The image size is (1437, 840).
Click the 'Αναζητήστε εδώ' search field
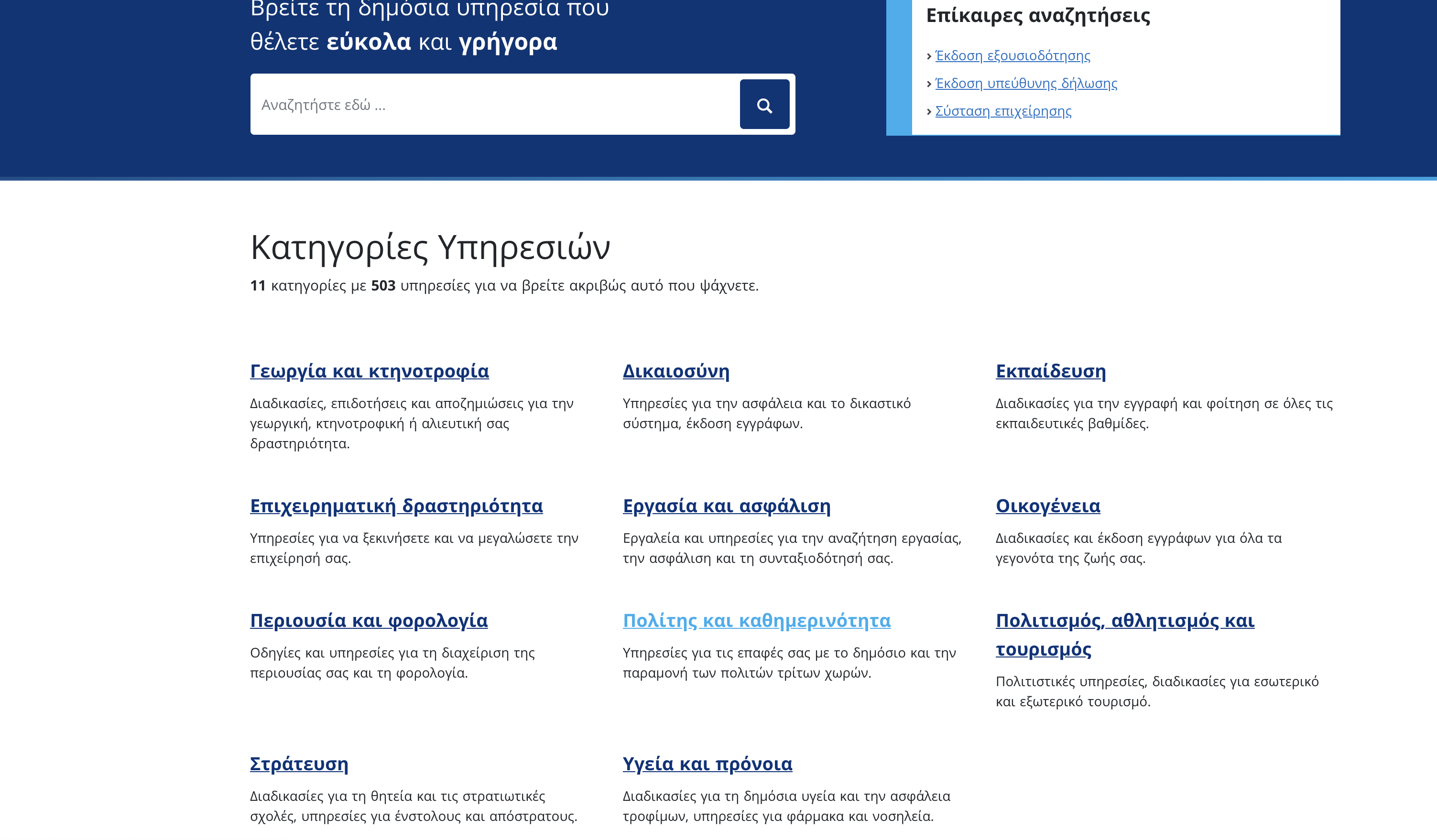(494, 104)
